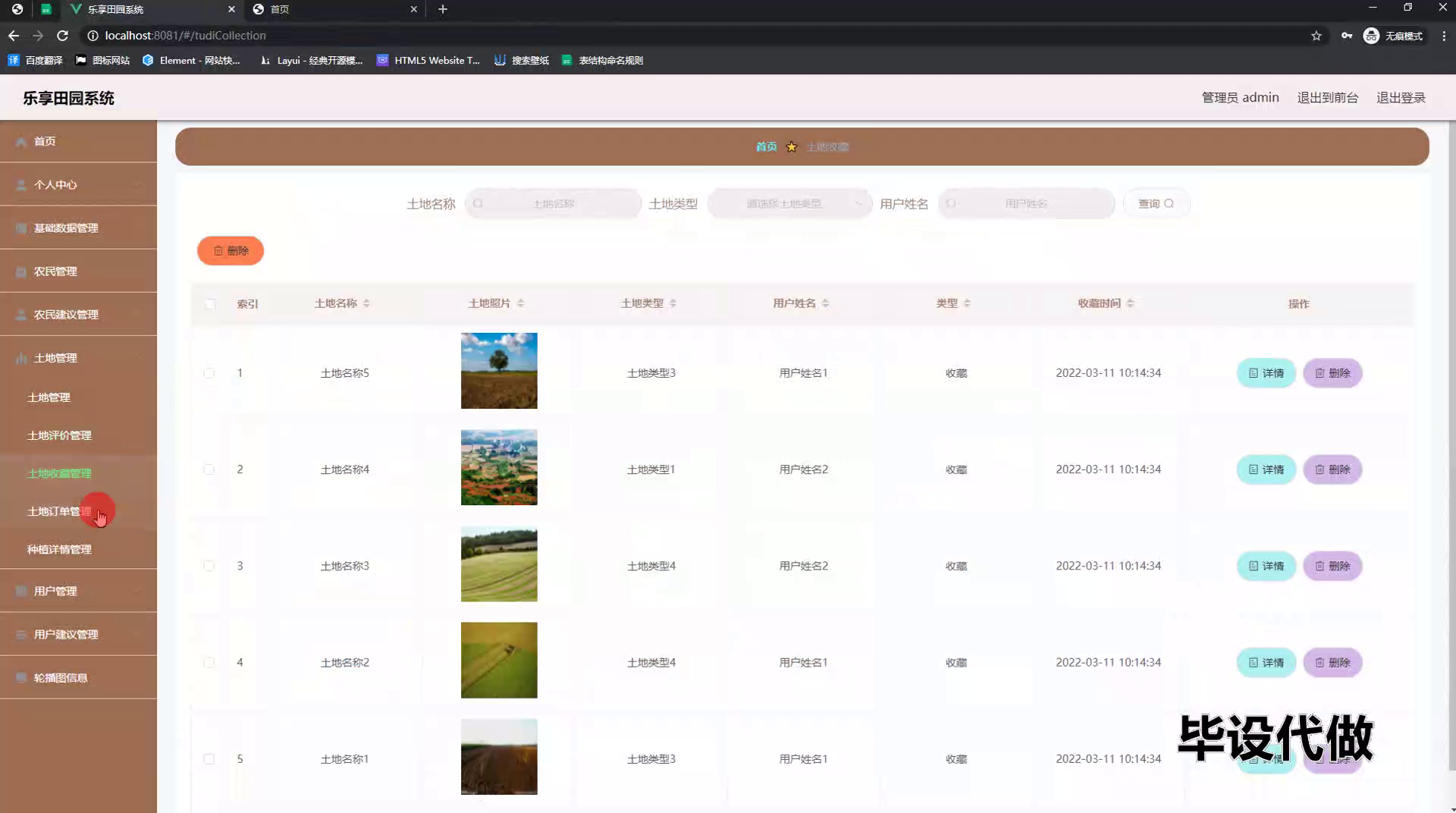1456x813 pixels.
Task: Click the site info icon before localhost URL
Action: point(93,36)
